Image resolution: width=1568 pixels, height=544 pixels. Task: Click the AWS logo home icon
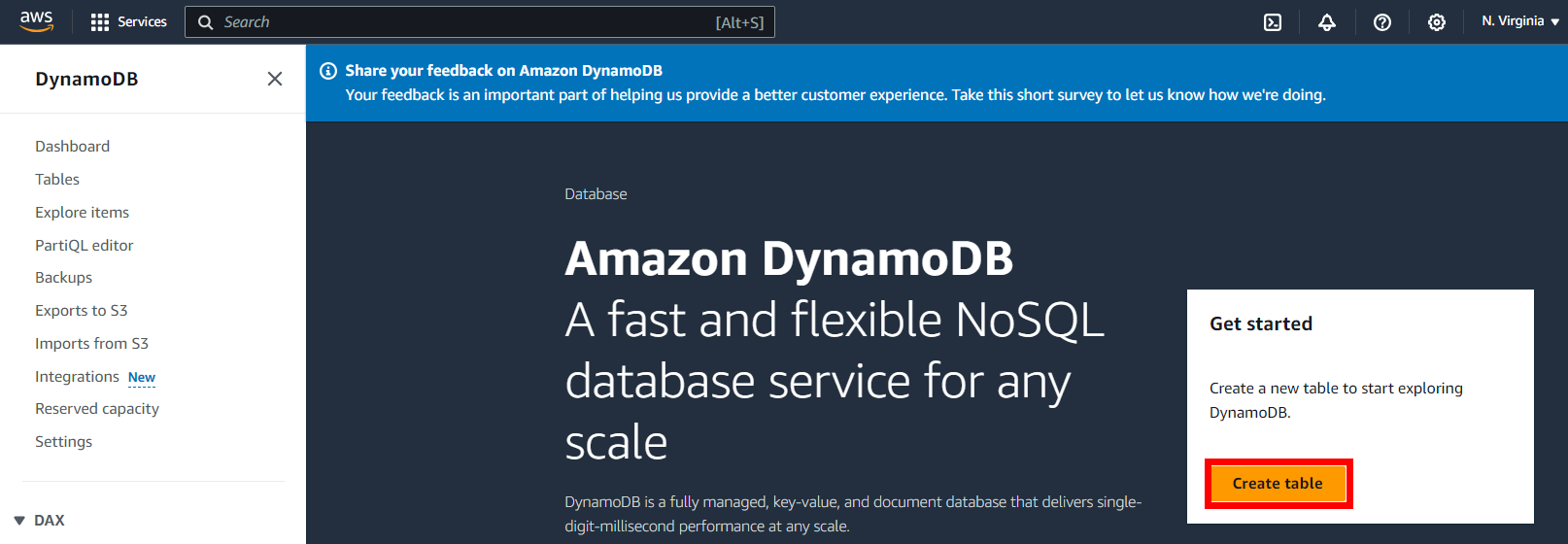36,21
